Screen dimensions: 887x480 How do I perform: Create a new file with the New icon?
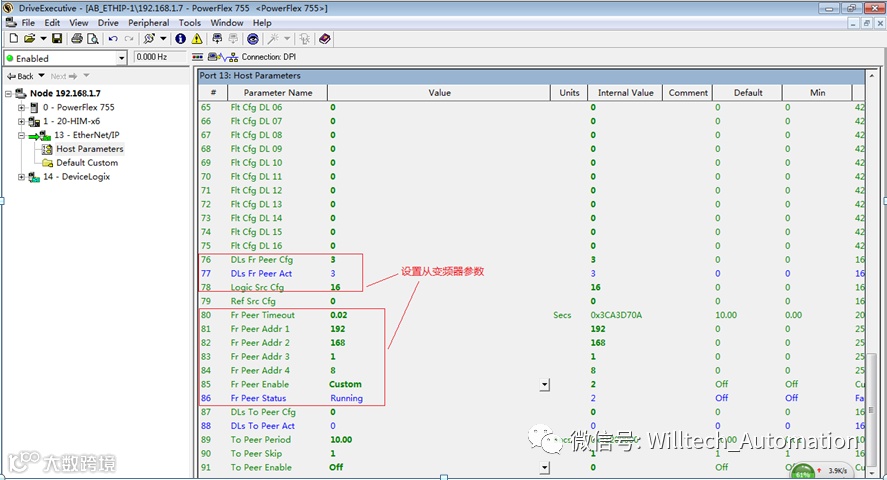pyautogui.click(x=14, y=38)
